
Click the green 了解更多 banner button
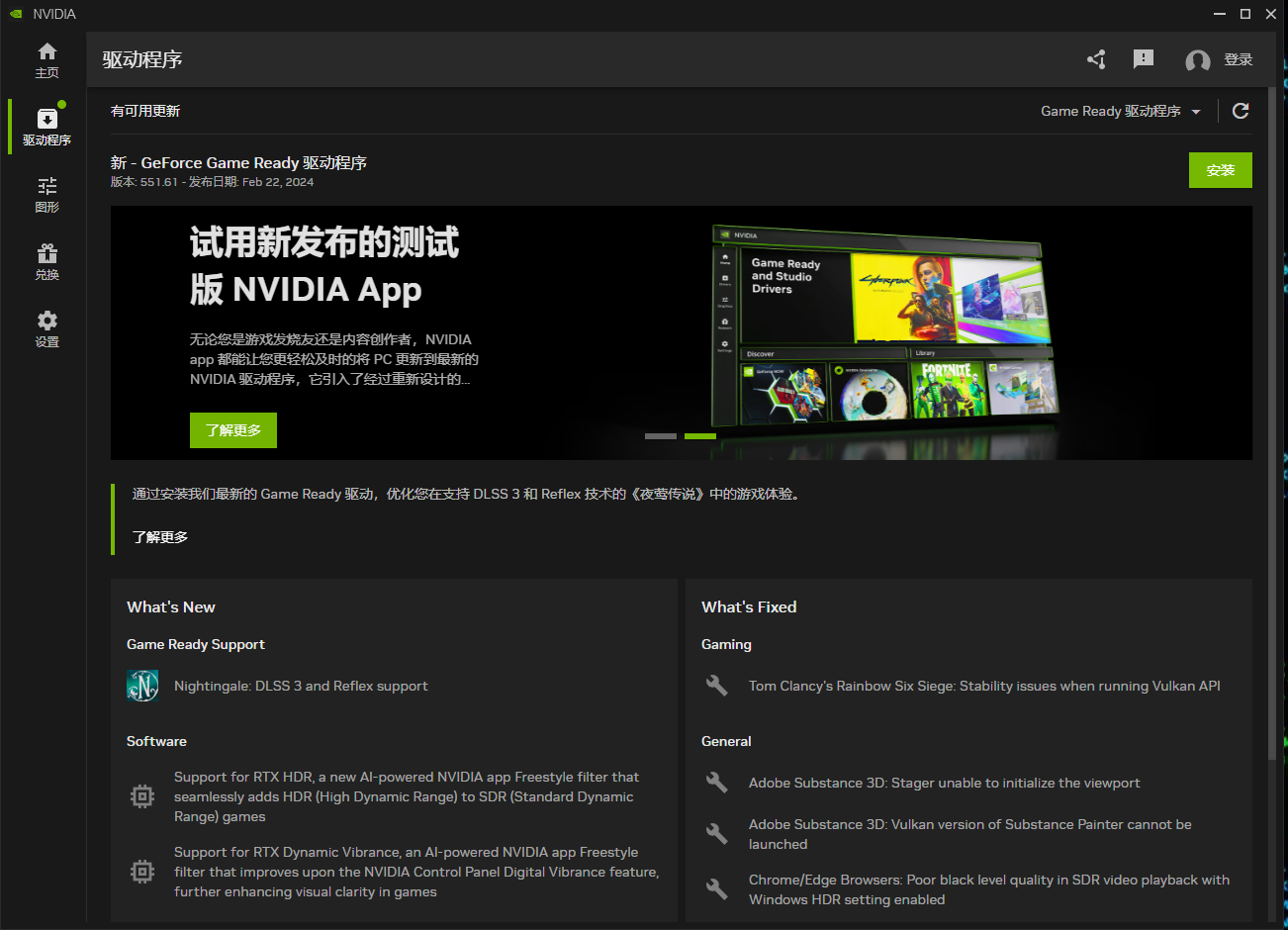[x=233, y=430]
